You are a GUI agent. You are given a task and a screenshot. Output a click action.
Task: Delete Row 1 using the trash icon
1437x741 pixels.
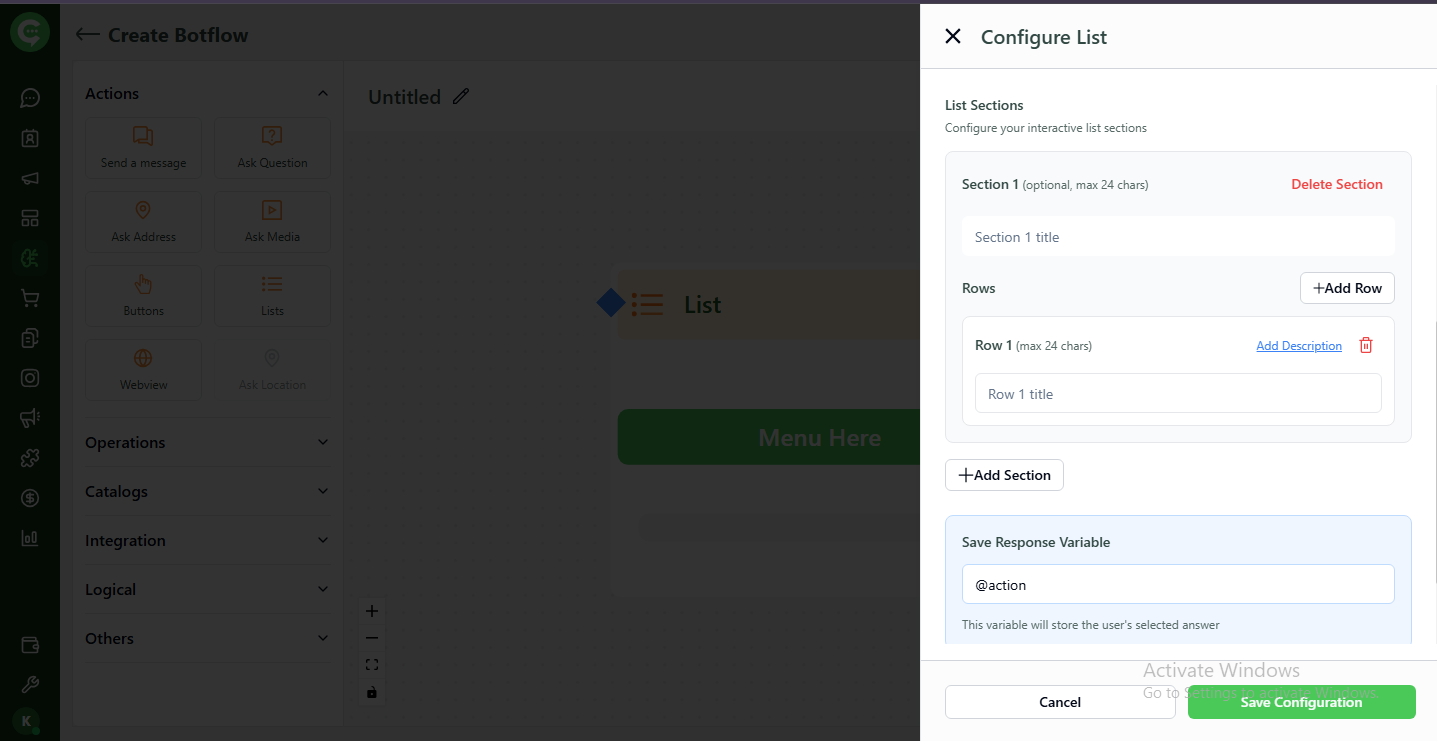pyautogui.click(x=1366, y=345)
